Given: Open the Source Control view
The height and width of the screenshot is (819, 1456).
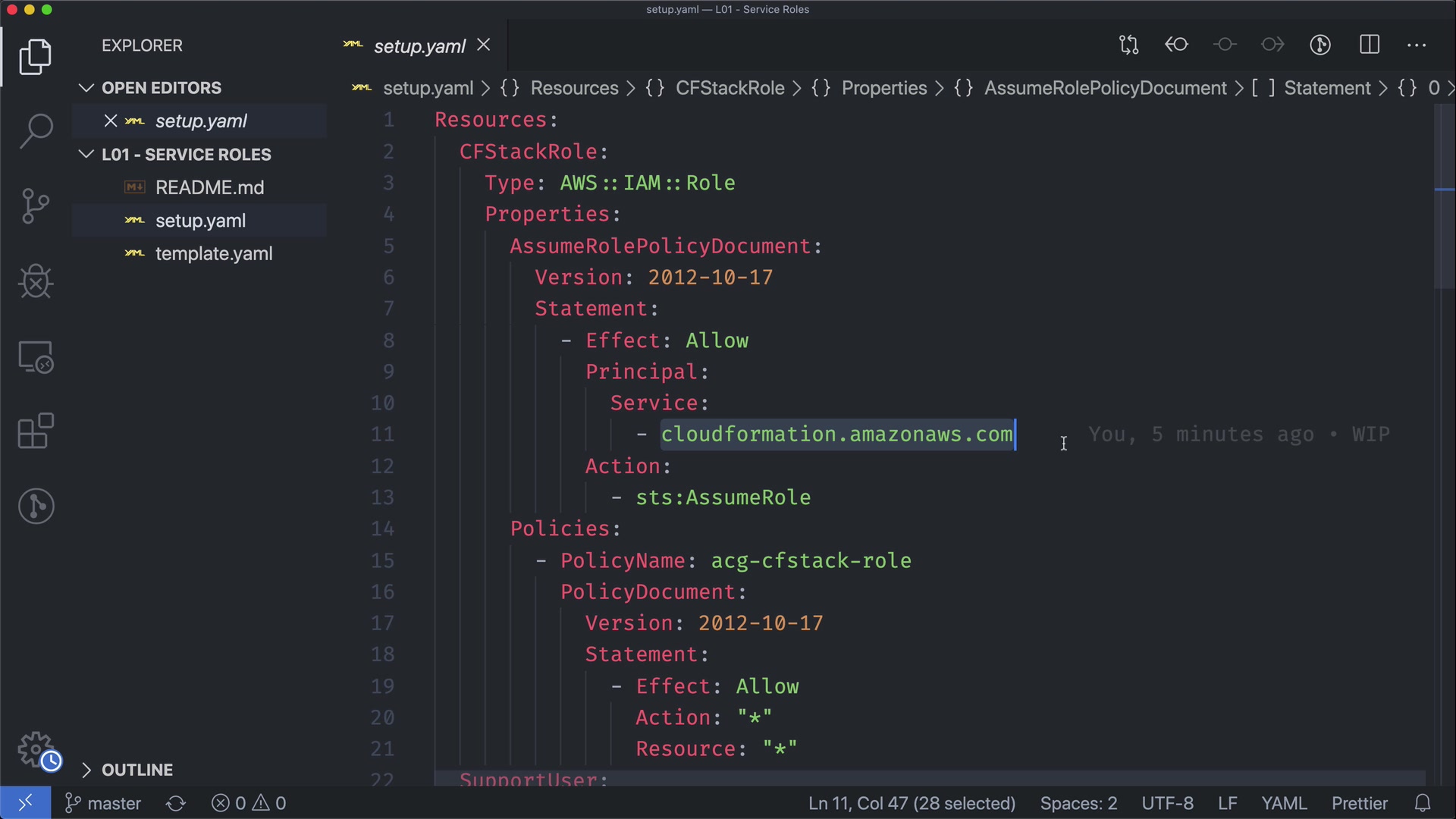Looking at the screenshot, I should pos(36,206).
